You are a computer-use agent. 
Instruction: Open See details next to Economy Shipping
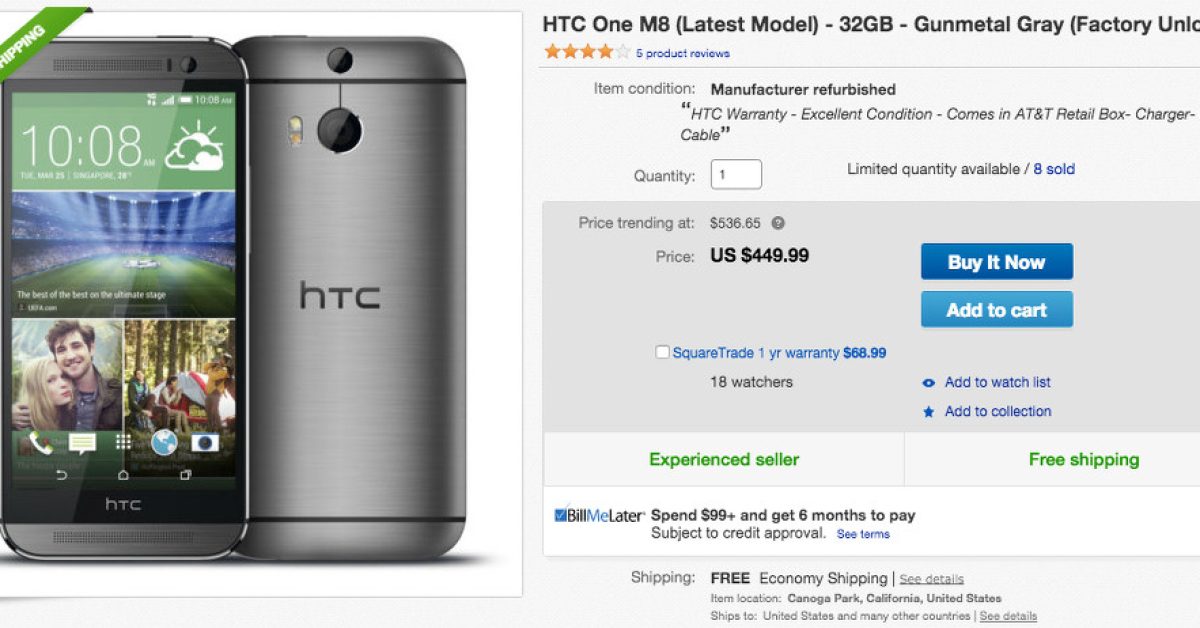tap(931, 579)
